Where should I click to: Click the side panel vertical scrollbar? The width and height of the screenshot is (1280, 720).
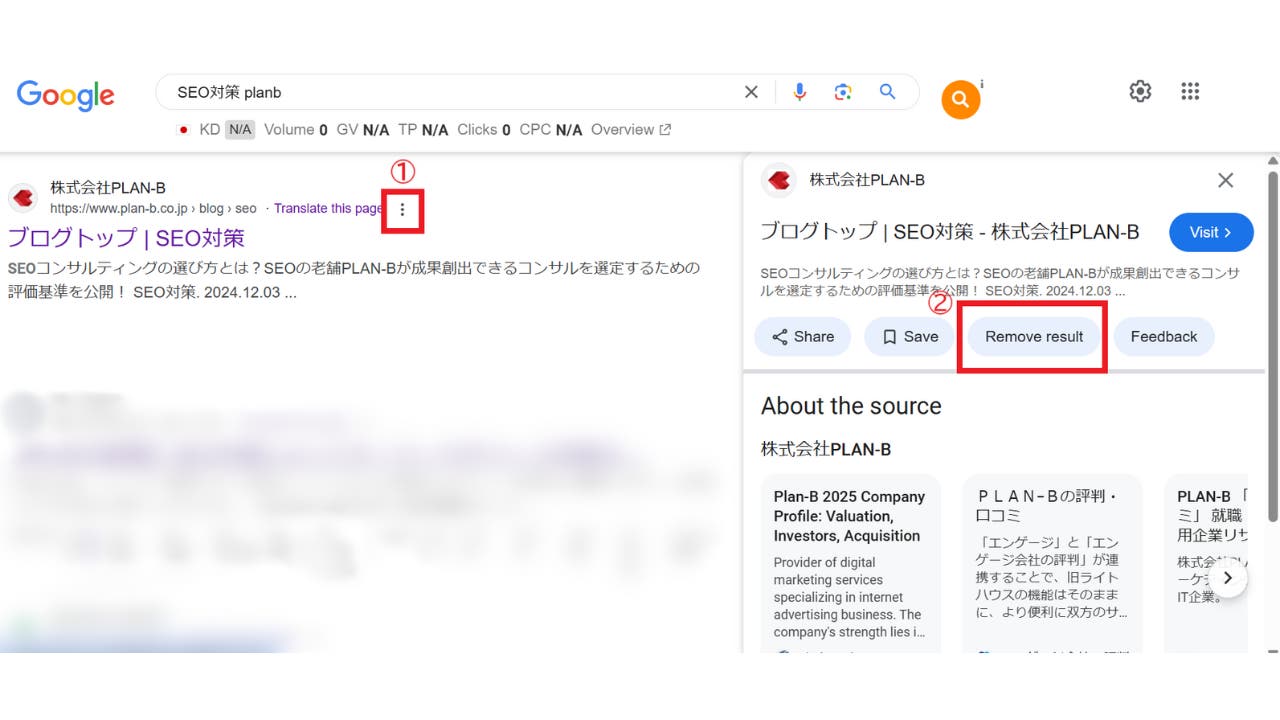[x=1273, y=345]
